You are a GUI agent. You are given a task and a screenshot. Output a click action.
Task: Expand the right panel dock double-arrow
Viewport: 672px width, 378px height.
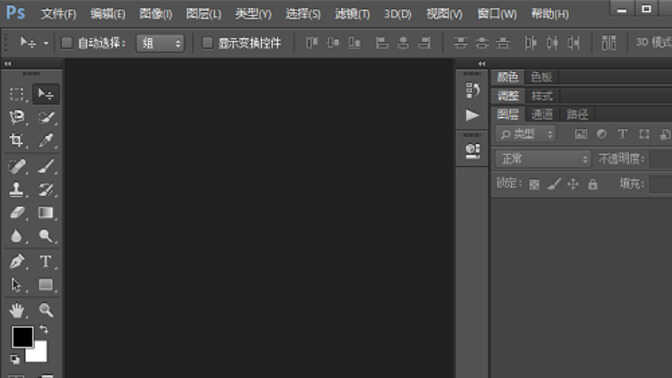point(482,64)
